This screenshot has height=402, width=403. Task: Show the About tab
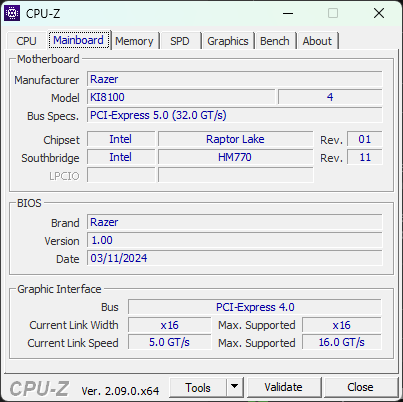click(x=317, y=41)
